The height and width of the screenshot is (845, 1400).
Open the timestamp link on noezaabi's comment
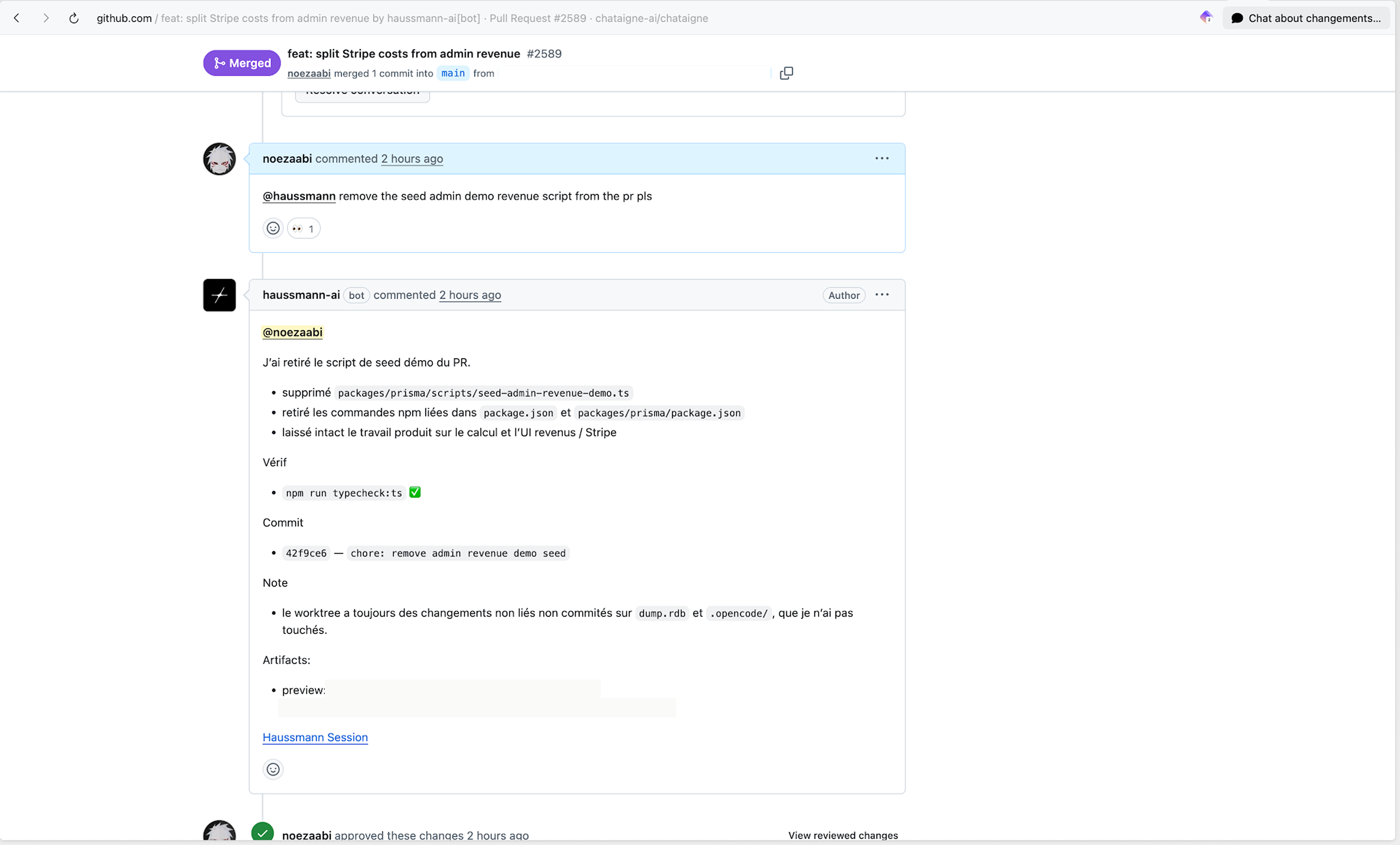[412, 159]
